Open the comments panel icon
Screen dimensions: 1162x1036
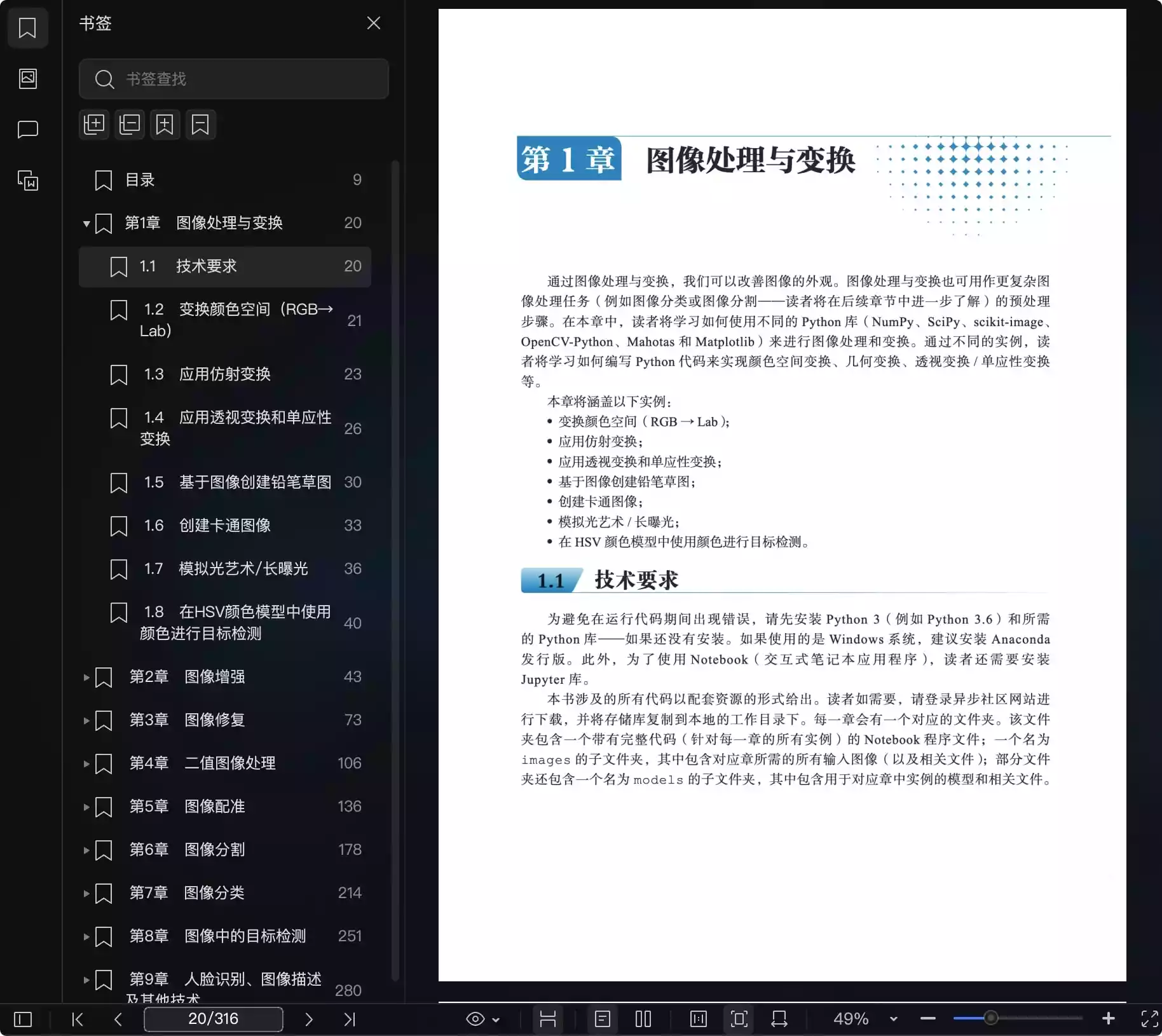click(x=28, y=130)
